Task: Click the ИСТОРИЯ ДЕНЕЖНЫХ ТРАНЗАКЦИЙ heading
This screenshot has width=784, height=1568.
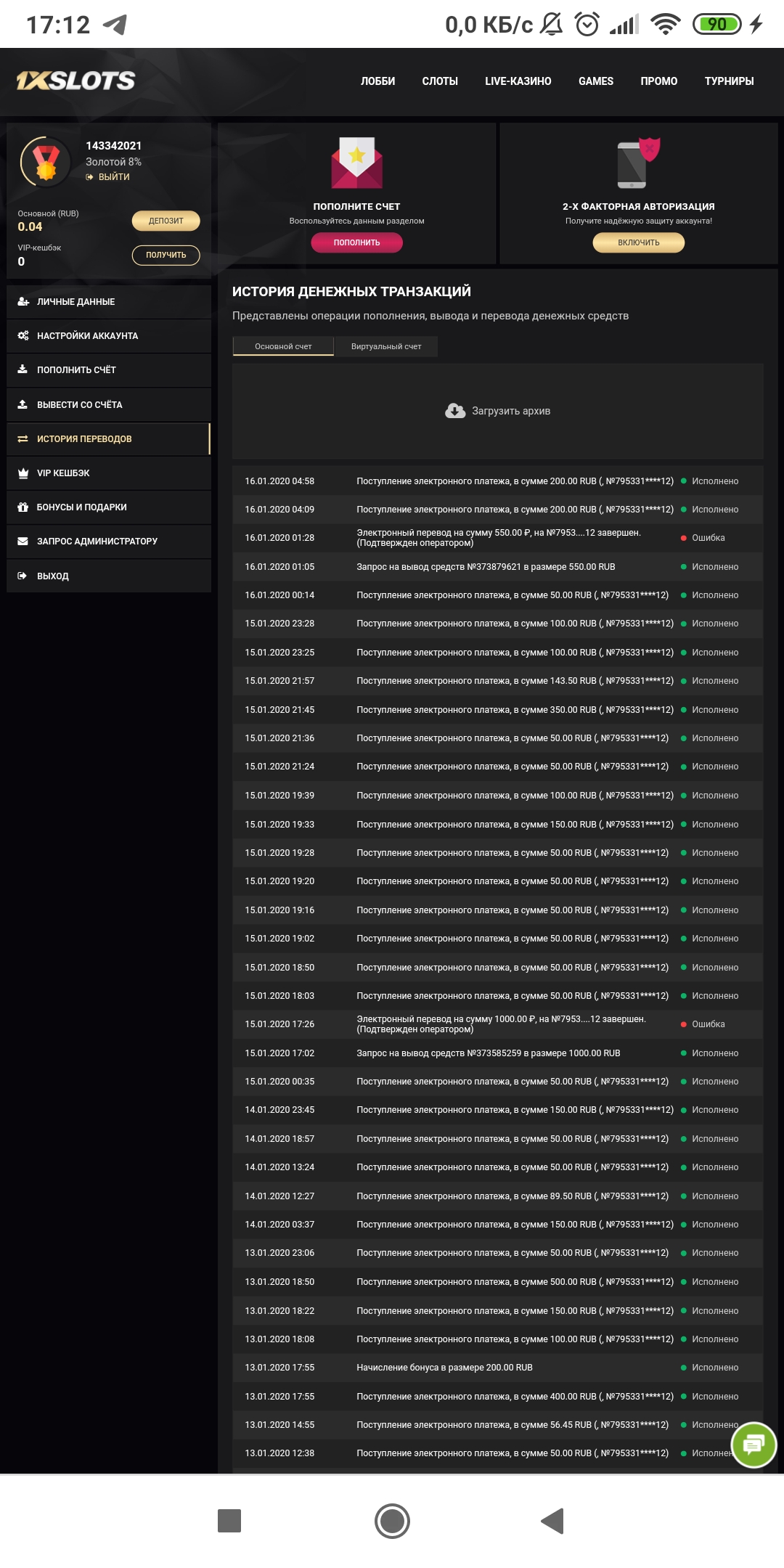Action: click(351, 291)
